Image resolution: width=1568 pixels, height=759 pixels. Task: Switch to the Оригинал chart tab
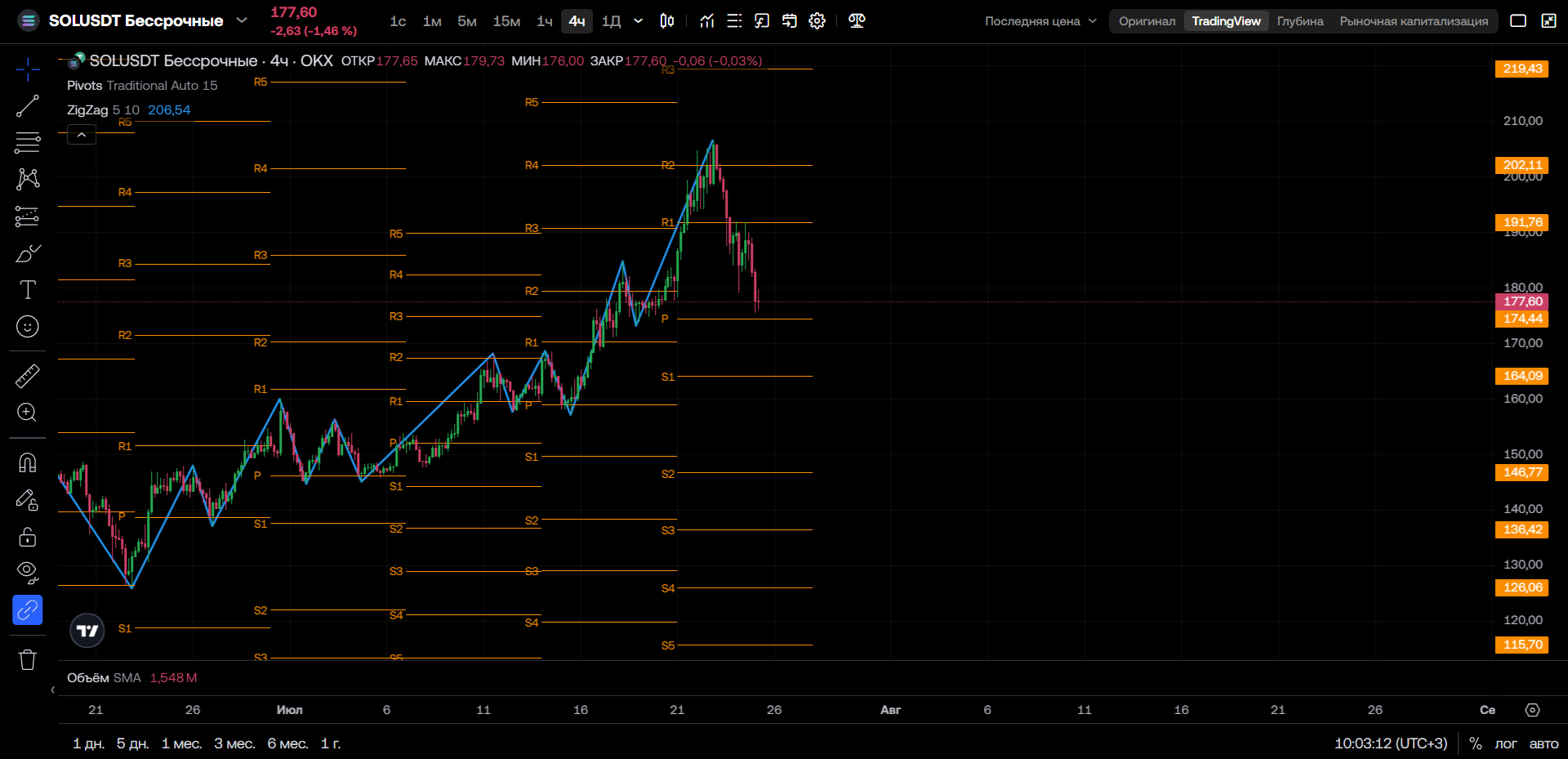tap(1147, 21)
